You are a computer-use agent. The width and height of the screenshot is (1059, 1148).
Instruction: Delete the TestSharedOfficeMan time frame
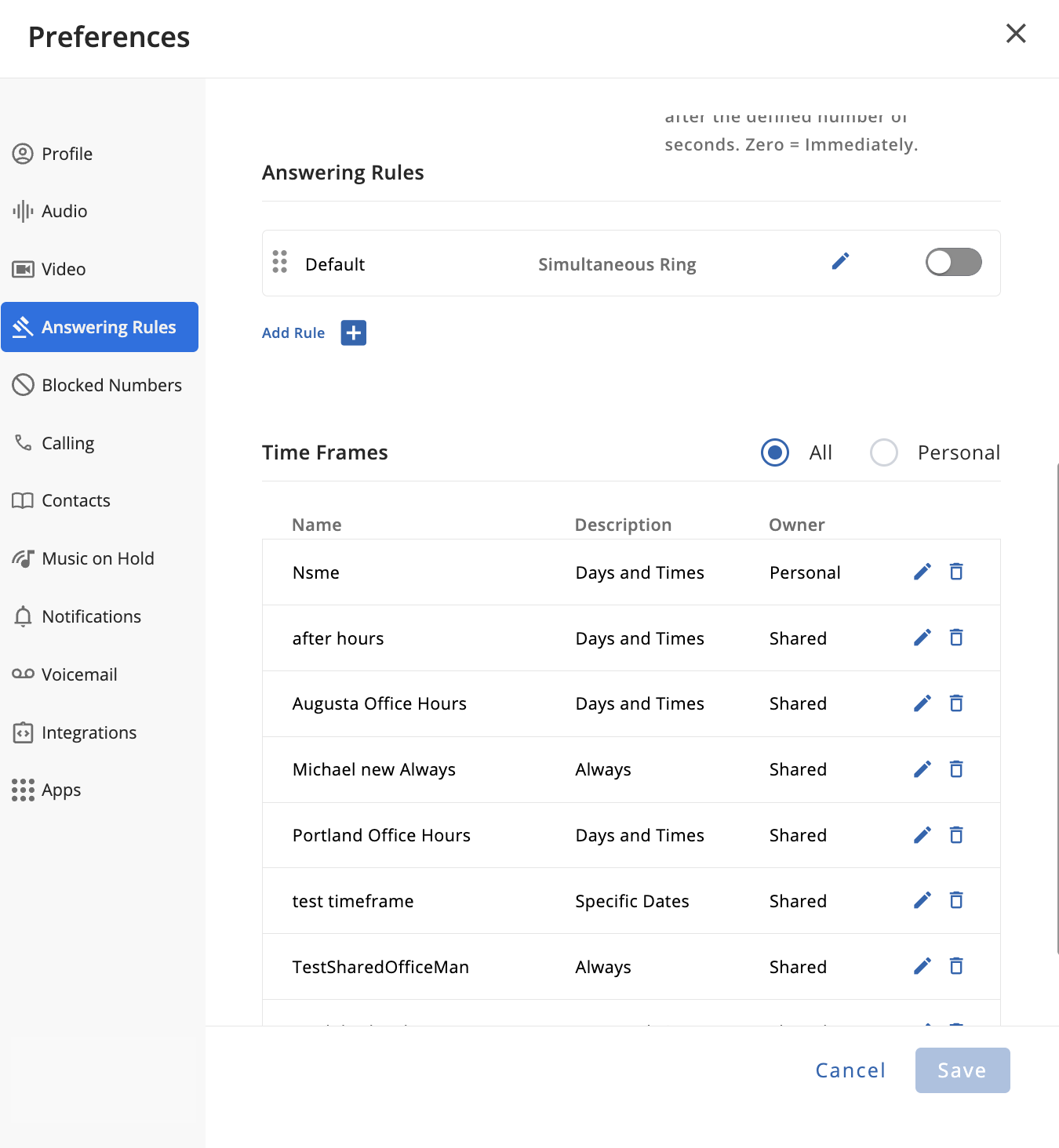[956, 966]
